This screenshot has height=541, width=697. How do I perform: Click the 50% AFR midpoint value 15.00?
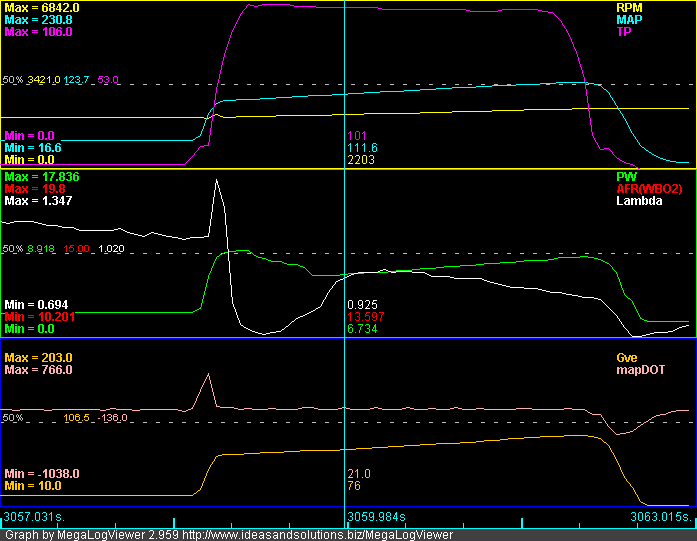pos(76,248)
